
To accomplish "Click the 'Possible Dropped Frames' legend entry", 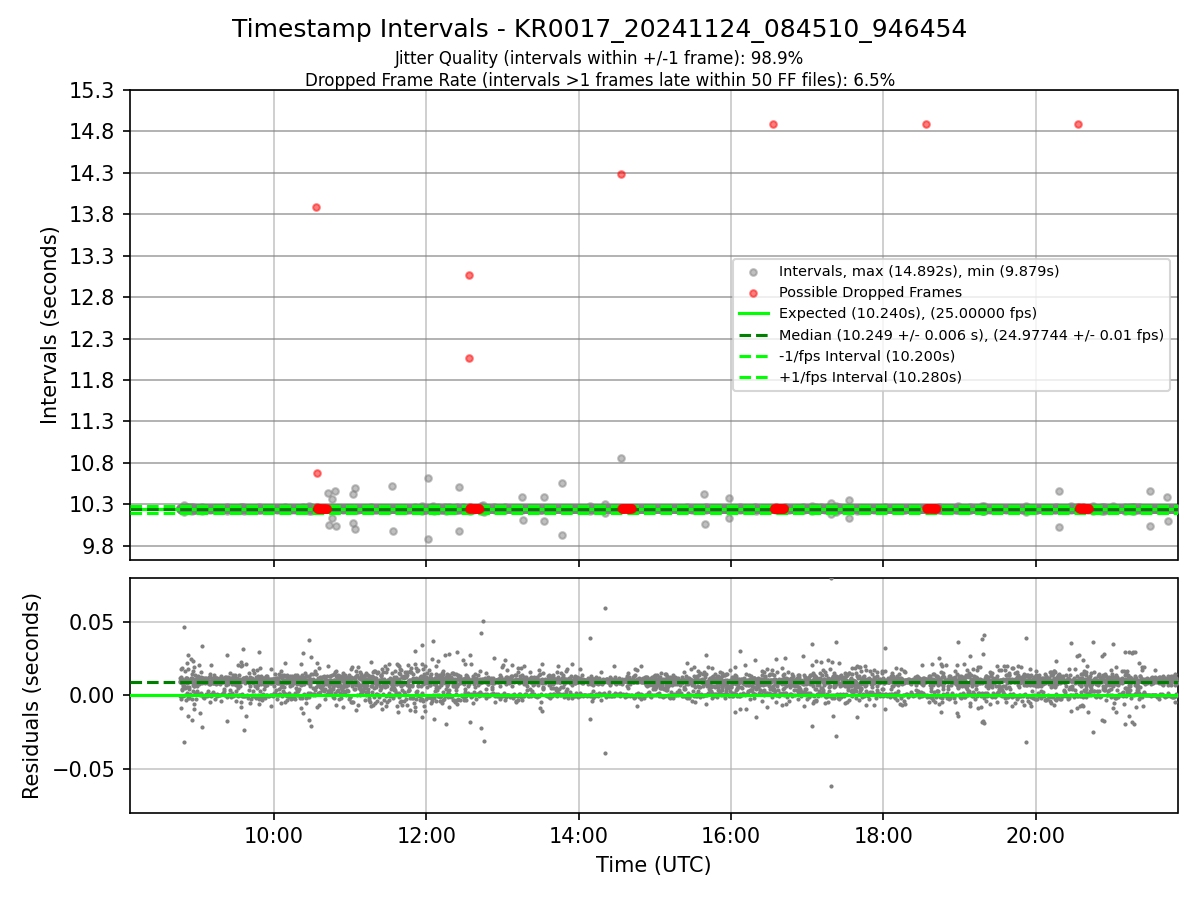I will pyautogui.click(x=870, y=292).
